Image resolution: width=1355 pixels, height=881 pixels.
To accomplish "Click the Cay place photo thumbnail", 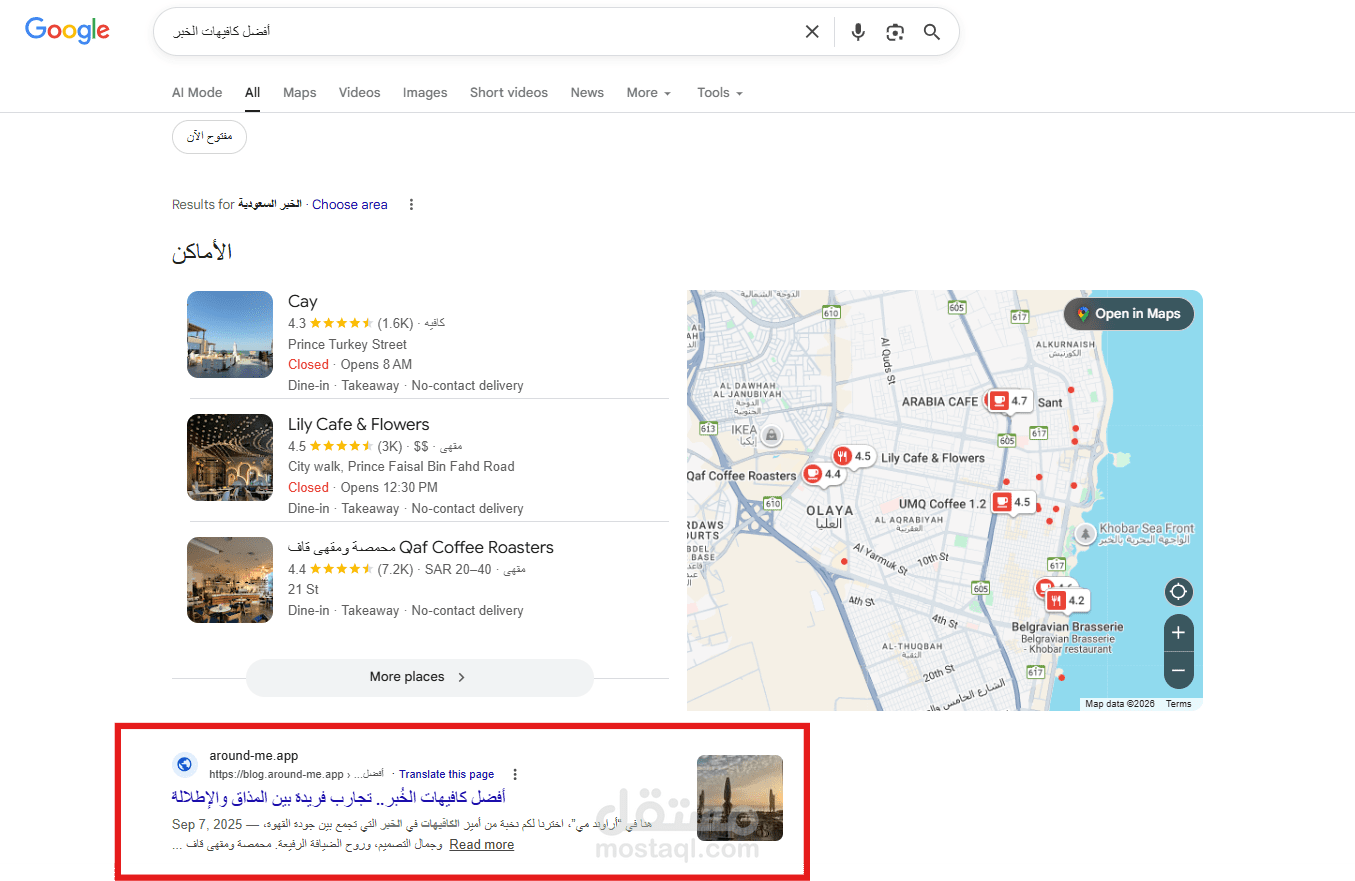I will pos(230,334).
